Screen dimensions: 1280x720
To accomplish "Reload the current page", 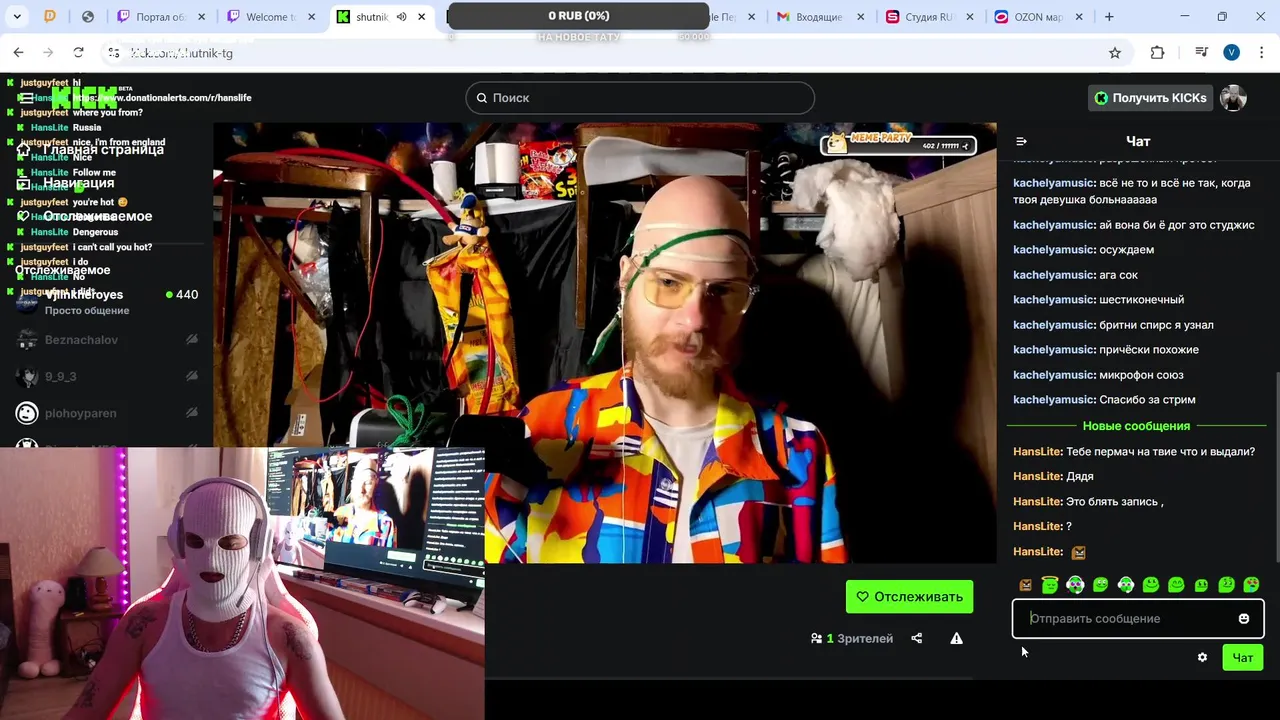I will tap(78, 53).
